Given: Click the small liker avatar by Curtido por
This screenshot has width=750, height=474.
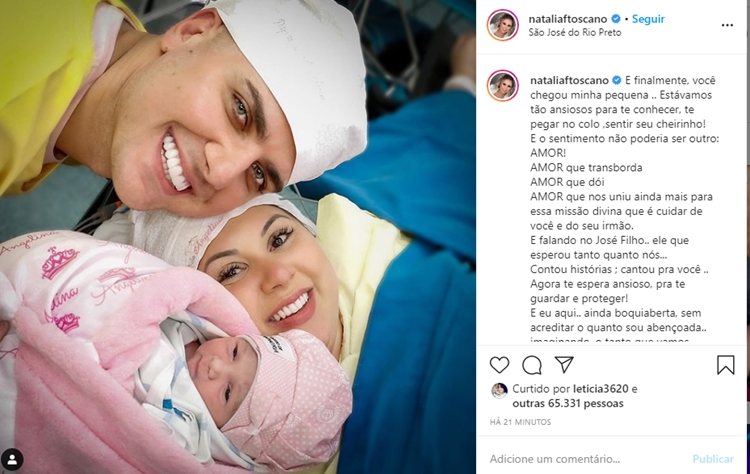Looking at the screenshot, I should 499,391.
